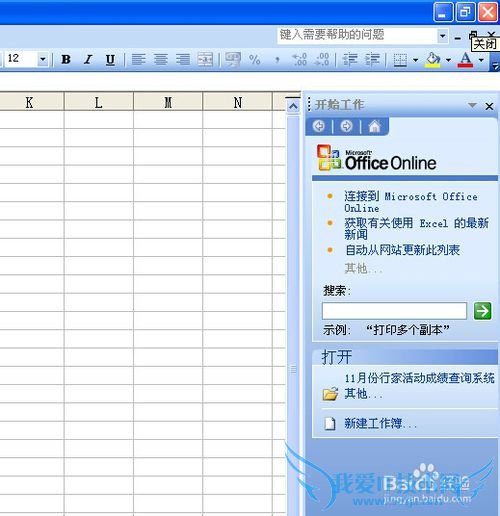
Task: Click the Office Online logo
Action: coord(376,158)
